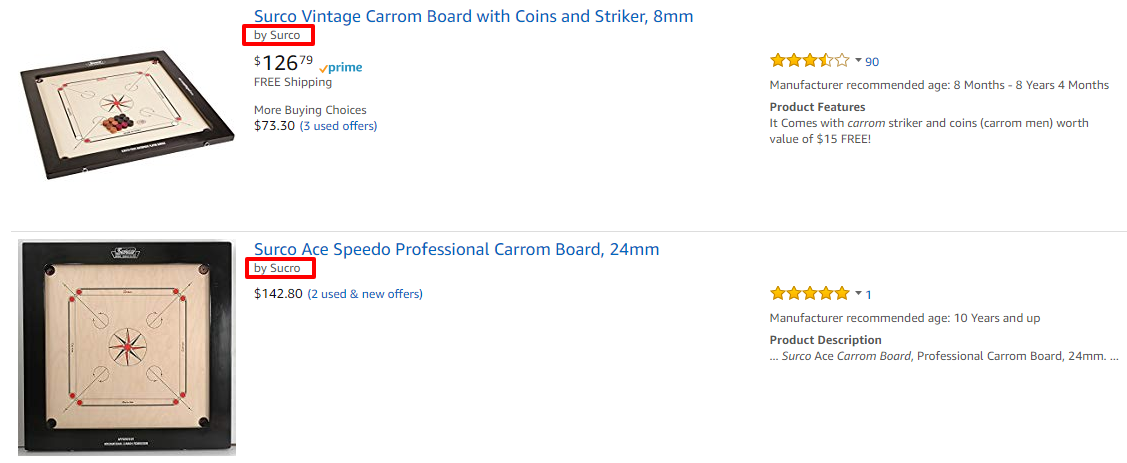Open the single review count link
Screen dimensions: 1127x463
pyautogui.click(x=869, y=295)
